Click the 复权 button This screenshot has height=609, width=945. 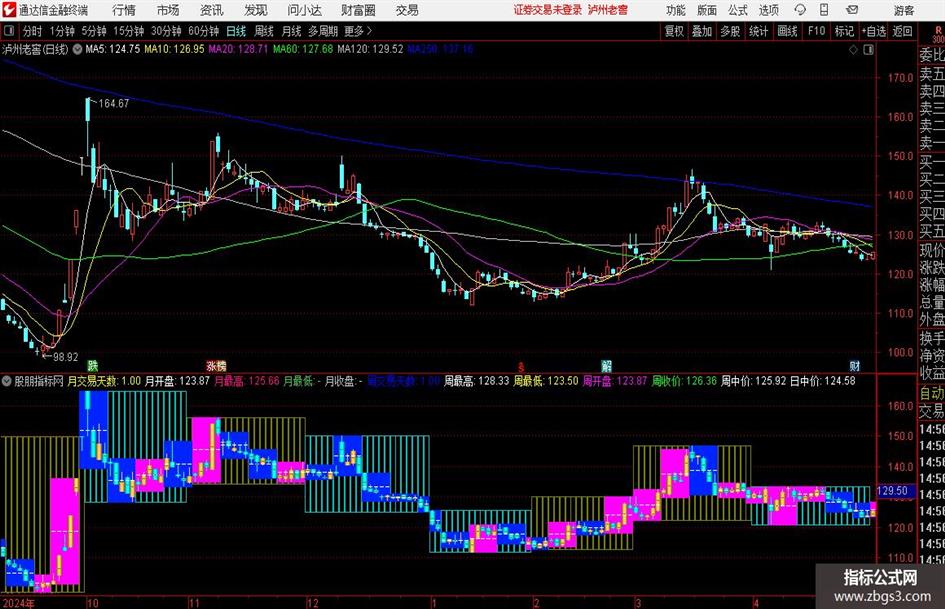[674, 31]
